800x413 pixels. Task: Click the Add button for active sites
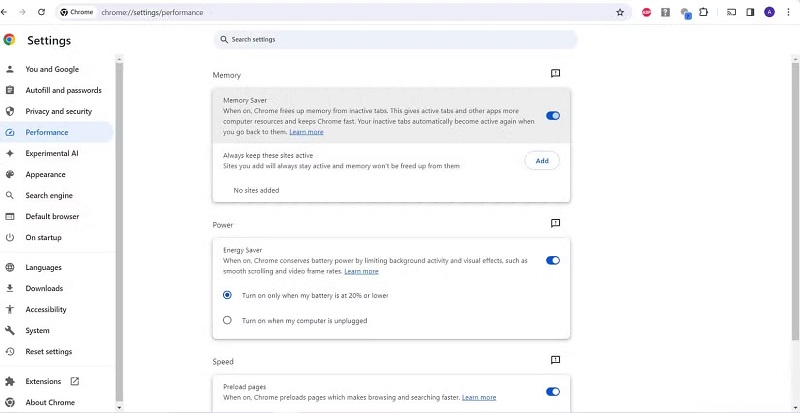pos(542,161)
